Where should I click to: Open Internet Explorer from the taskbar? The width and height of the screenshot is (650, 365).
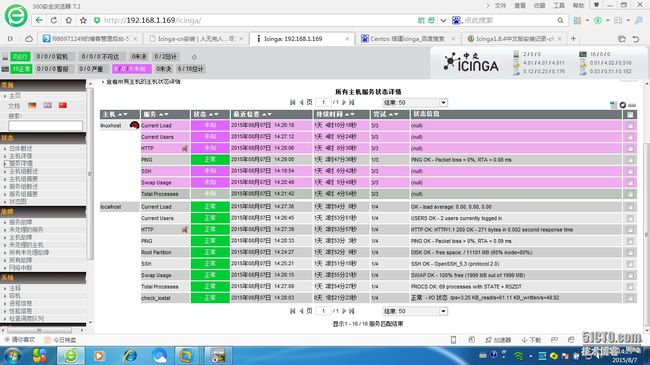(130, 356)
